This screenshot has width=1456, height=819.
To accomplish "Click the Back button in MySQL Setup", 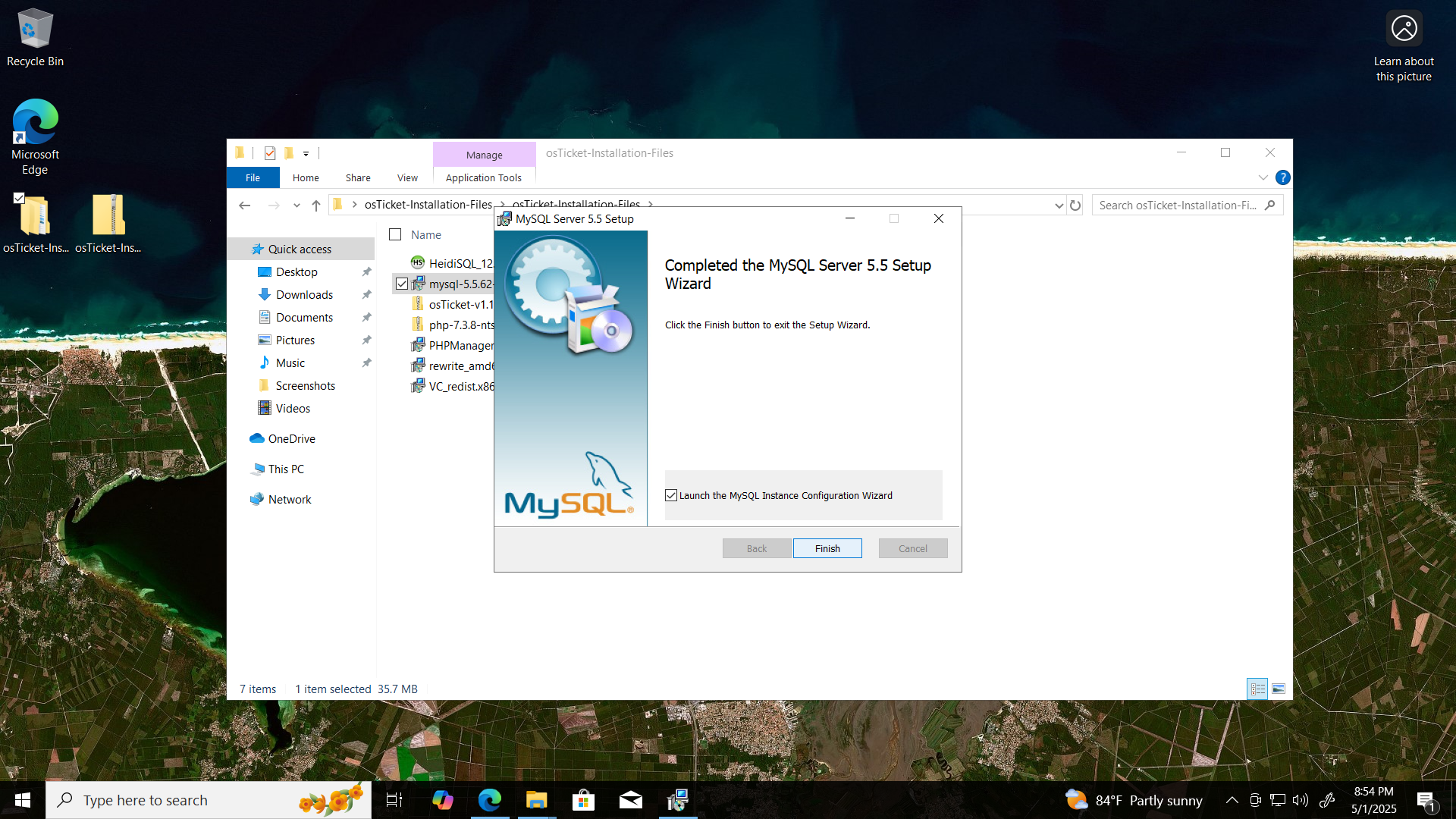I will coord(757,548).
